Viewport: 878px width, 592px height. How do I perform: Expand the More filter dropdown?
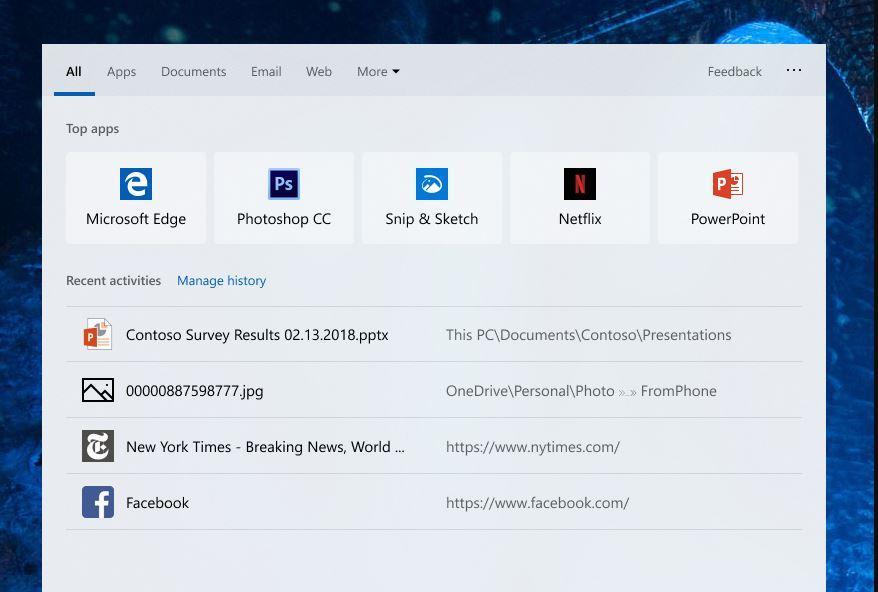378,72
